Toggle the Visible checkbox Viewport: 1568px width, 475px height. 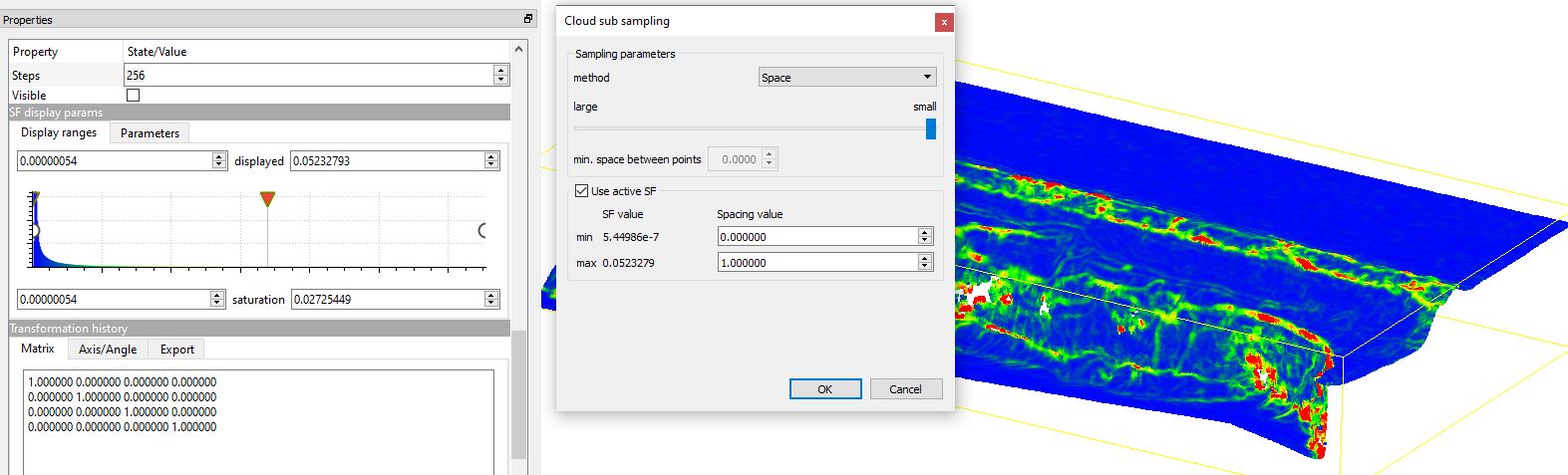(134, 96)
